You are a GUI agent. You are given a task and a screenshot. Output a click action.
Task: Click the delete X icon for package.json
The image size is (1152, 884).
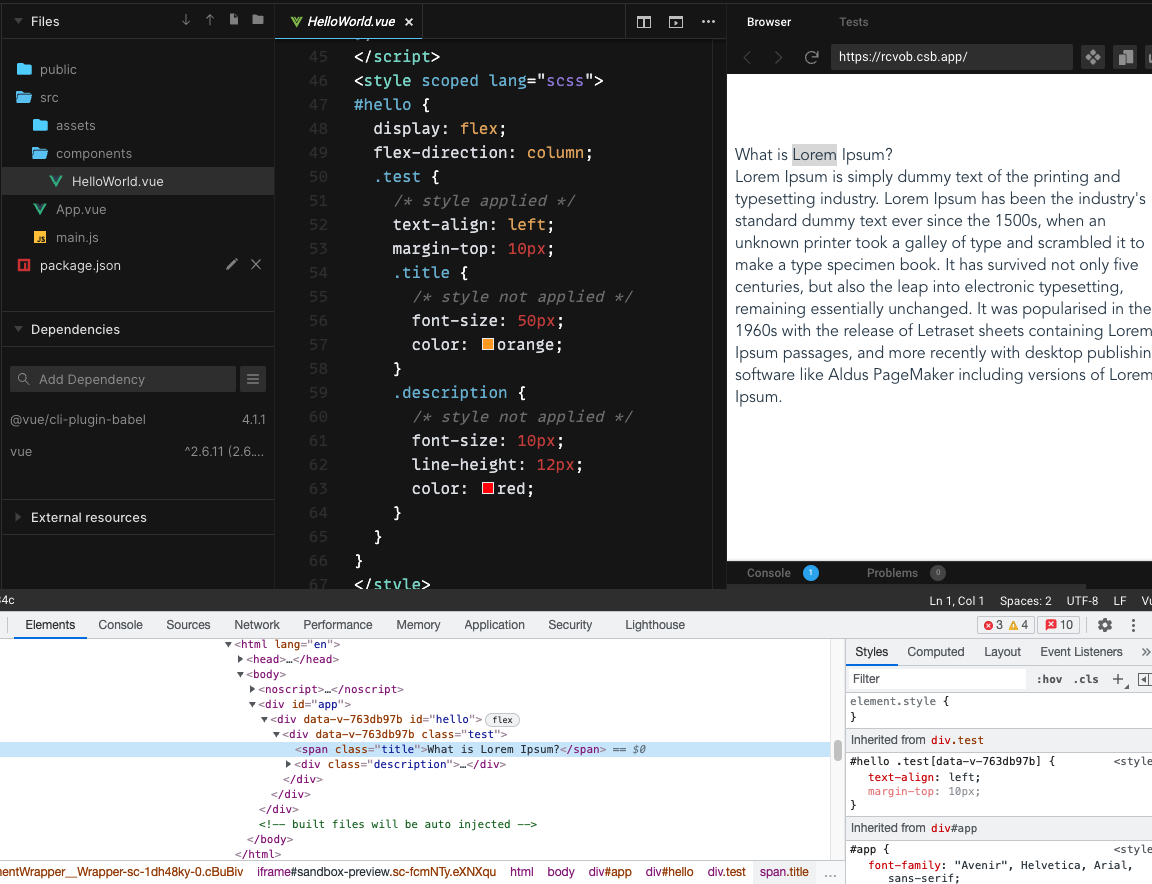point(256,265)
